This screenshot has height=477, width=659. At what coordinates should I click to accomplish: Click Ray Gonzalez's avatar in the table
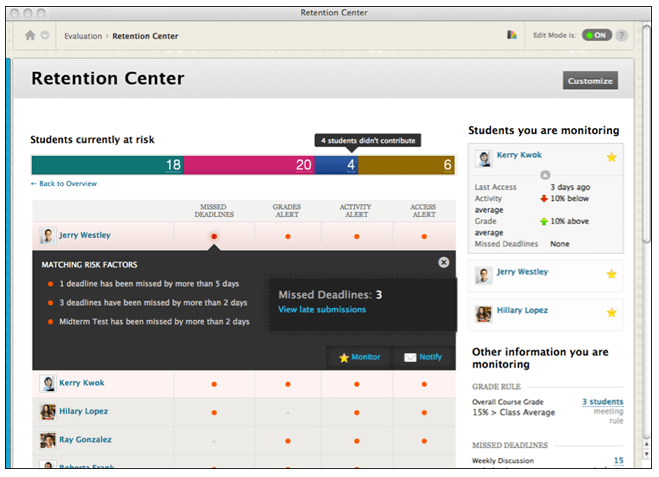(x=47, y=440)
